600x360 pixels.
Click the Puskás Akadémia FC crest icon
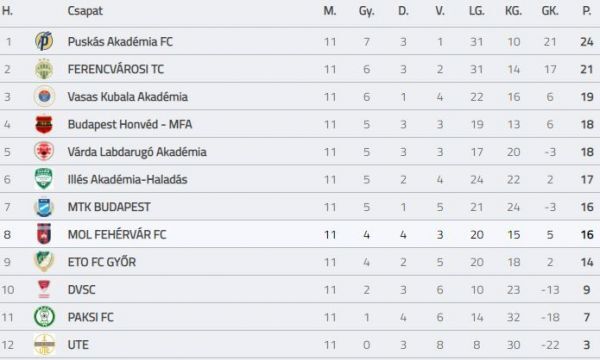[44, 41]
